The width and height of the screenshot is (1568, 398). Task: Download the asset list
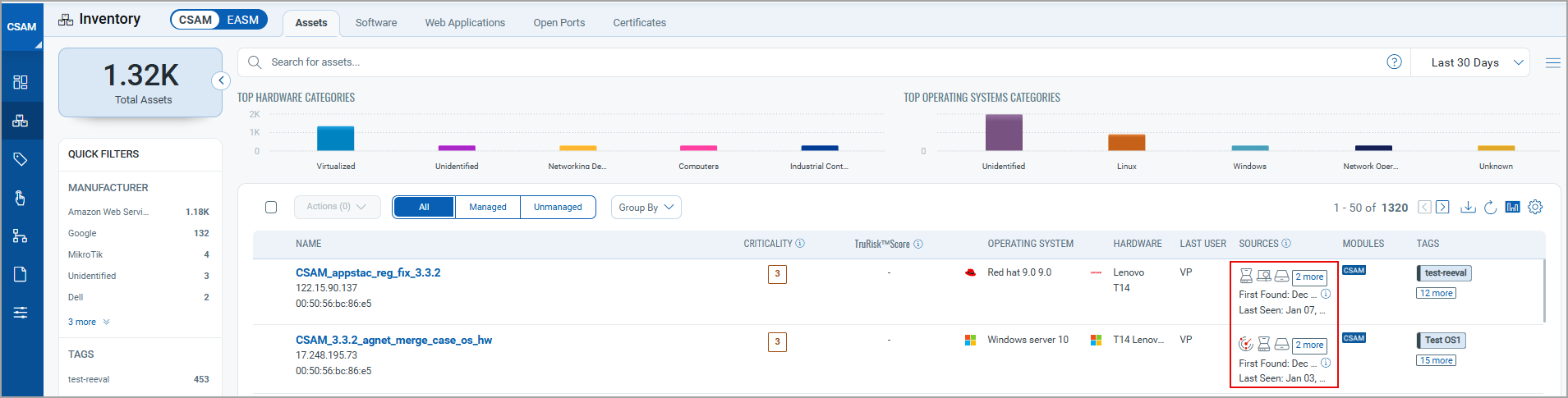click(x=1468, y=207)
